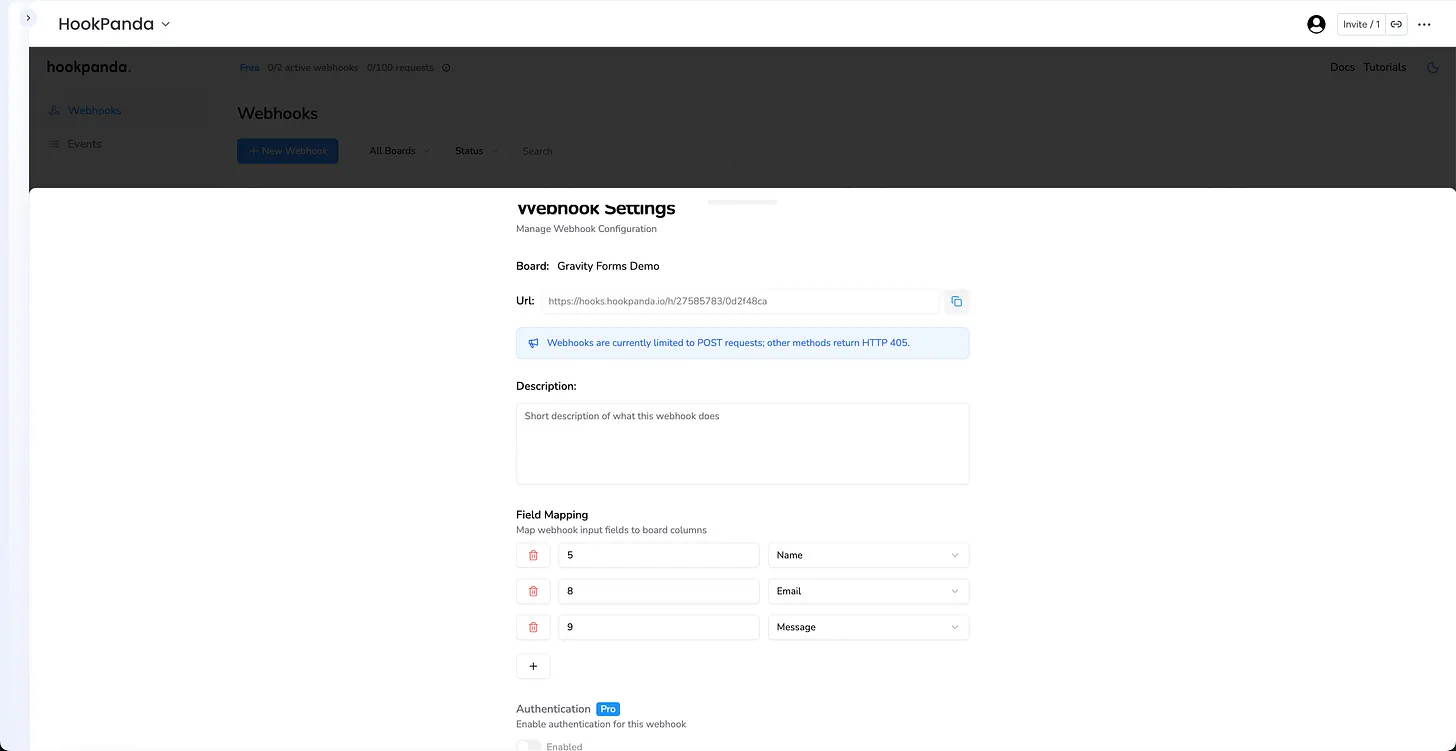
Task: Click the Invite / 1 button
Action: click(1361, 24)
